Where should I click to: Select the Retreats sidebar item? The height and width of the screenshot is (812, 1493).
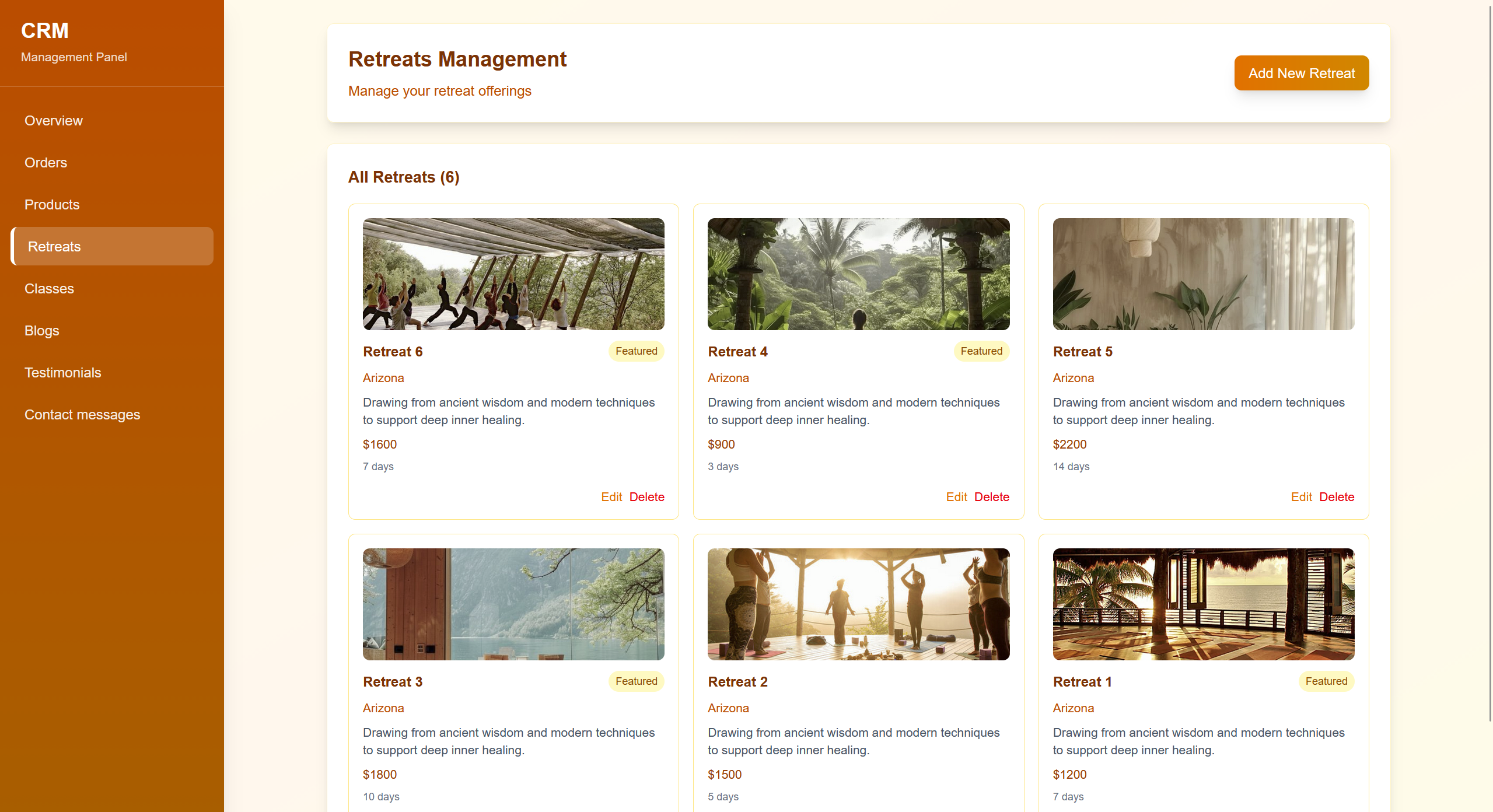54,246
